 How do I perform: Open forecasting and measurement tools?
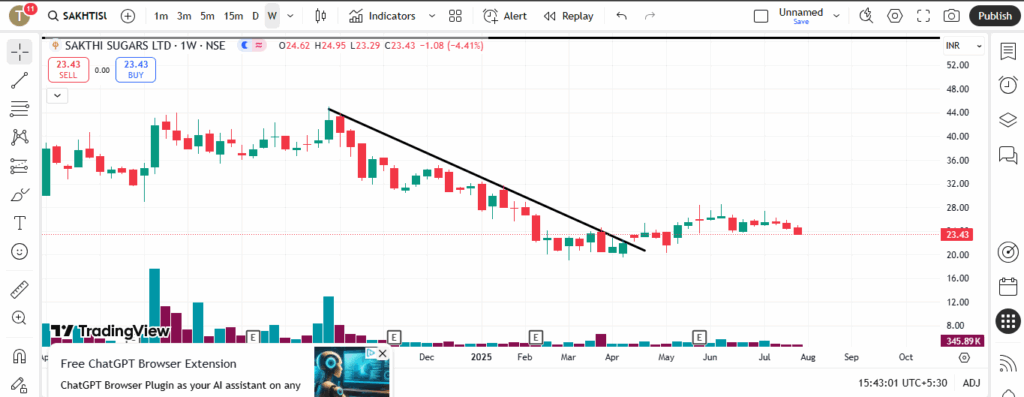(x=20, y=167)
